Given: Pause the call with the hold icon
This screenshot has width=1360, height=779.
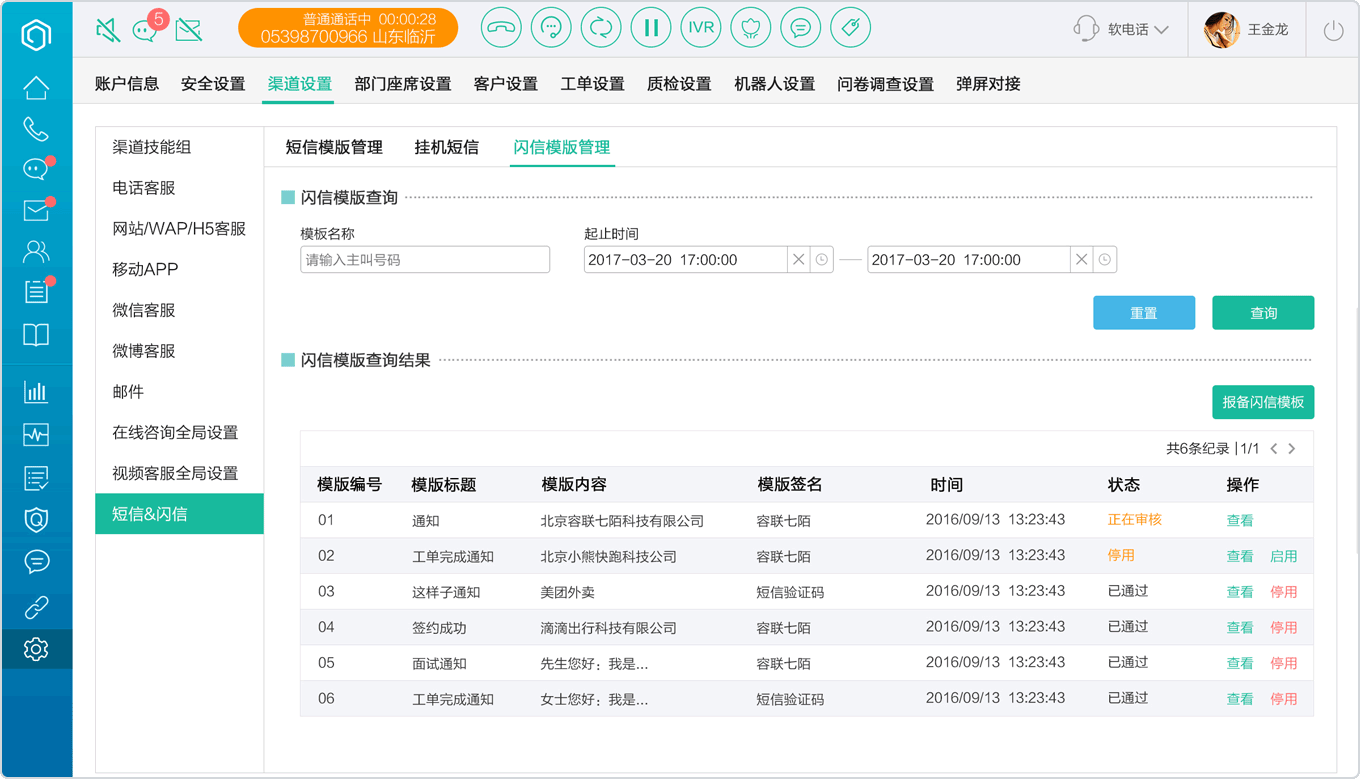Looking at the screenshot, I should pyautogui.click(x=651, y=28).
